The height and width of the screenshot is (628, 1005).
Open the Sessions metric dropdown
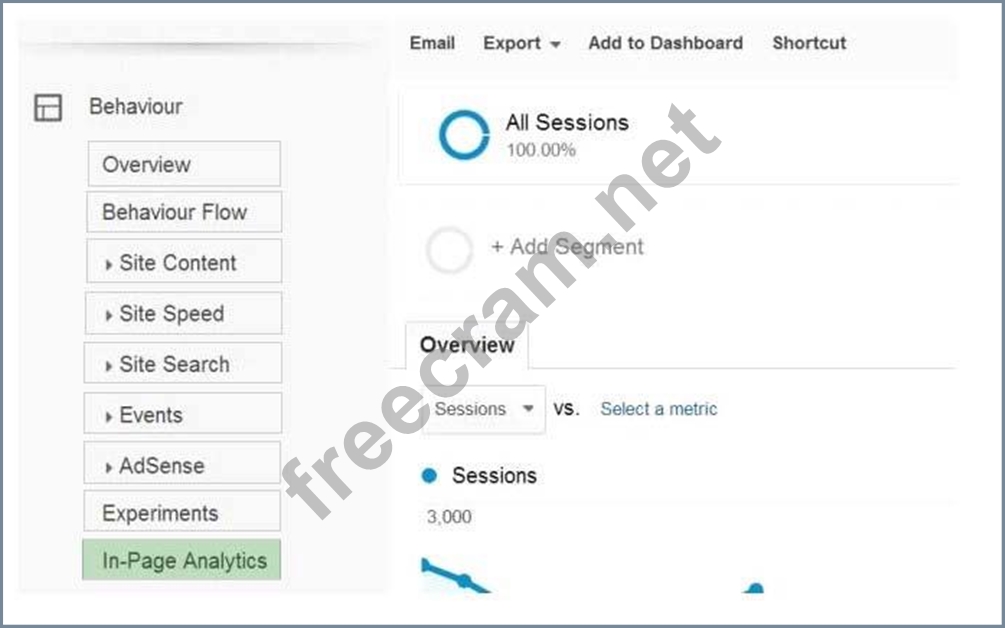coord(484,409)
